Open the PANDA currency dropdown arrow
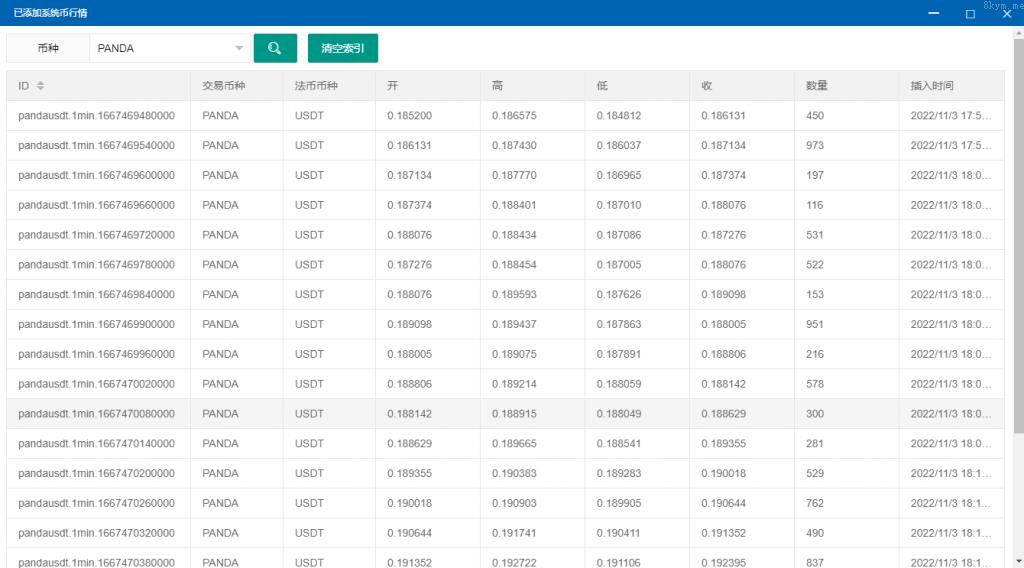Screen dimensions: 1024x568 click(239, 48)
